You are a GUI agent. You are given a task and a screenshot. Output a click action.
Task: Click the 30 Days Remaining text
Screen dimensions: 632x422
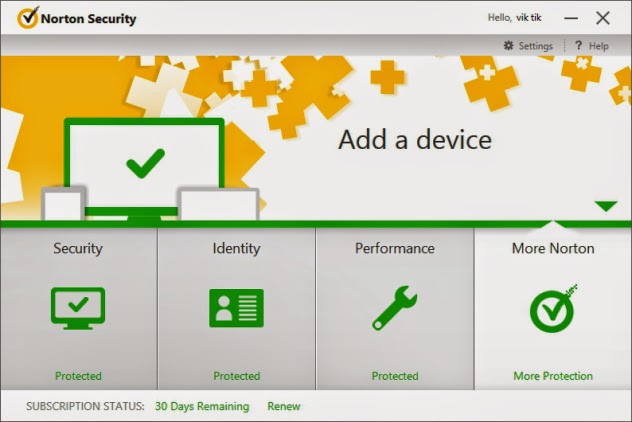(202, 406)
